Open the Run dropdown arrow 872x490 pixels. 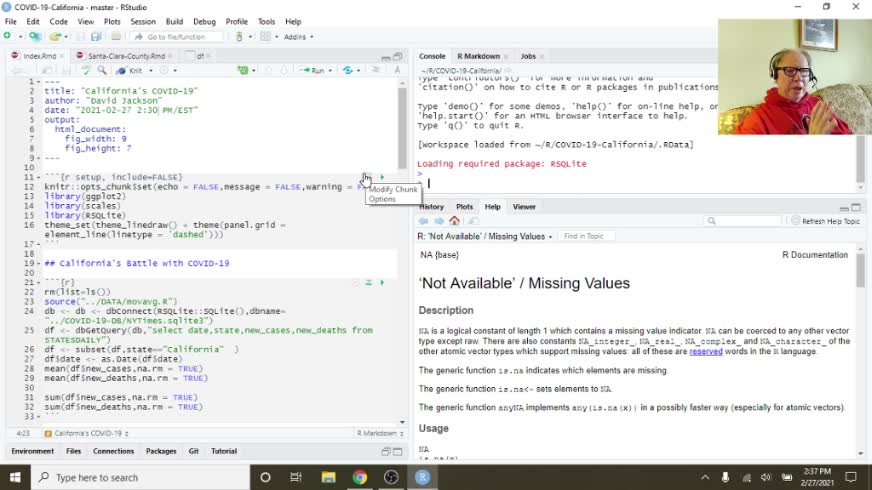(x=330, y=71)
